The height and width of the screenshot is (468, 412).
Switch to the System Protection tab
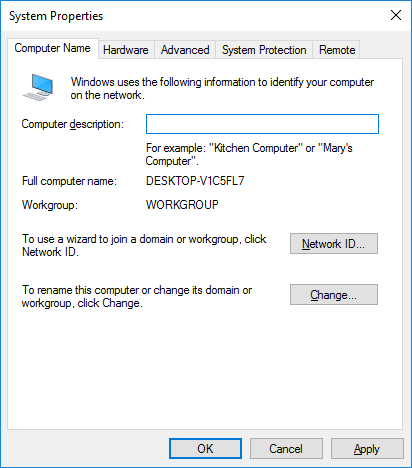[264, 50]
